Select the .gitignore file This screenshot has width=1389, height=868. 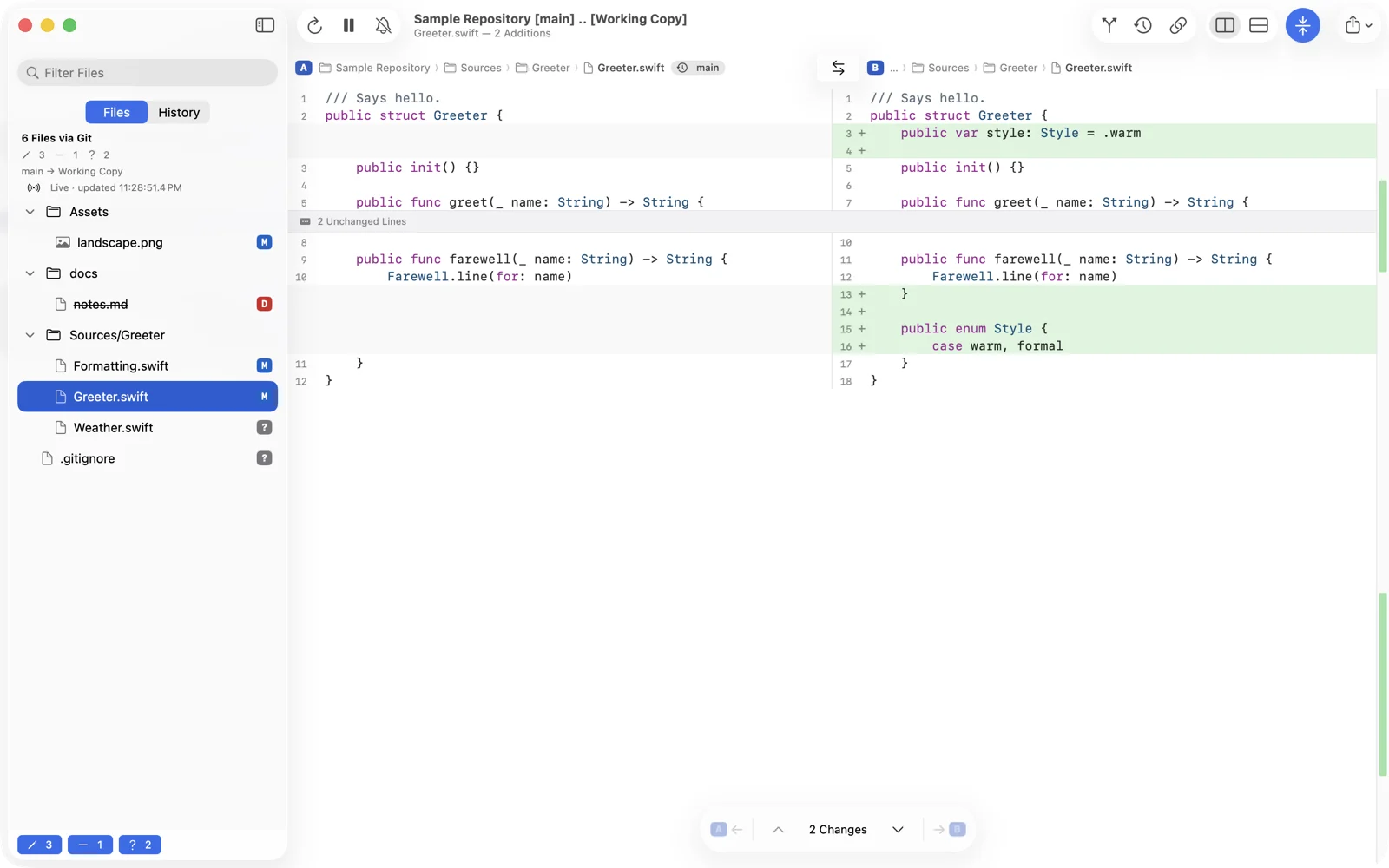pos(148,458)
